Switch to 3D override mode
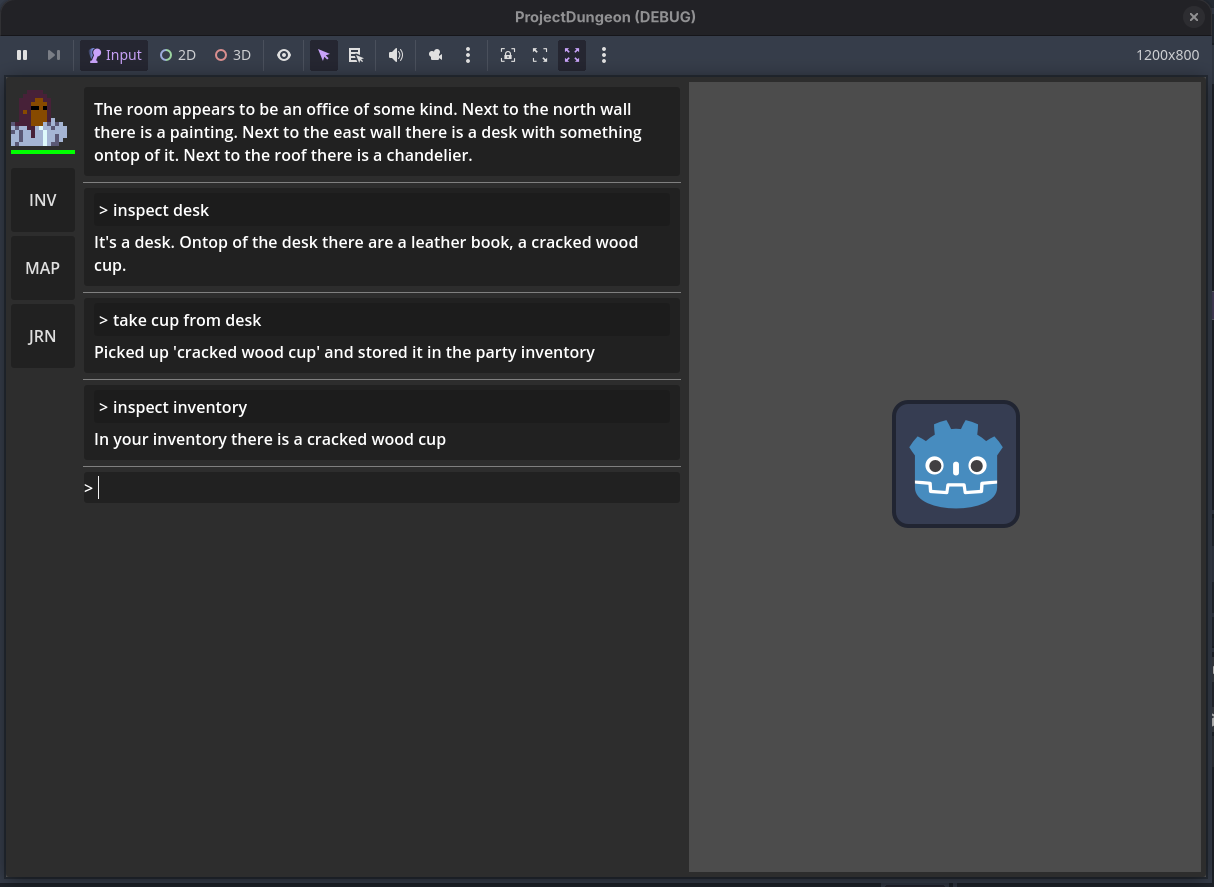 pos(232,55)
